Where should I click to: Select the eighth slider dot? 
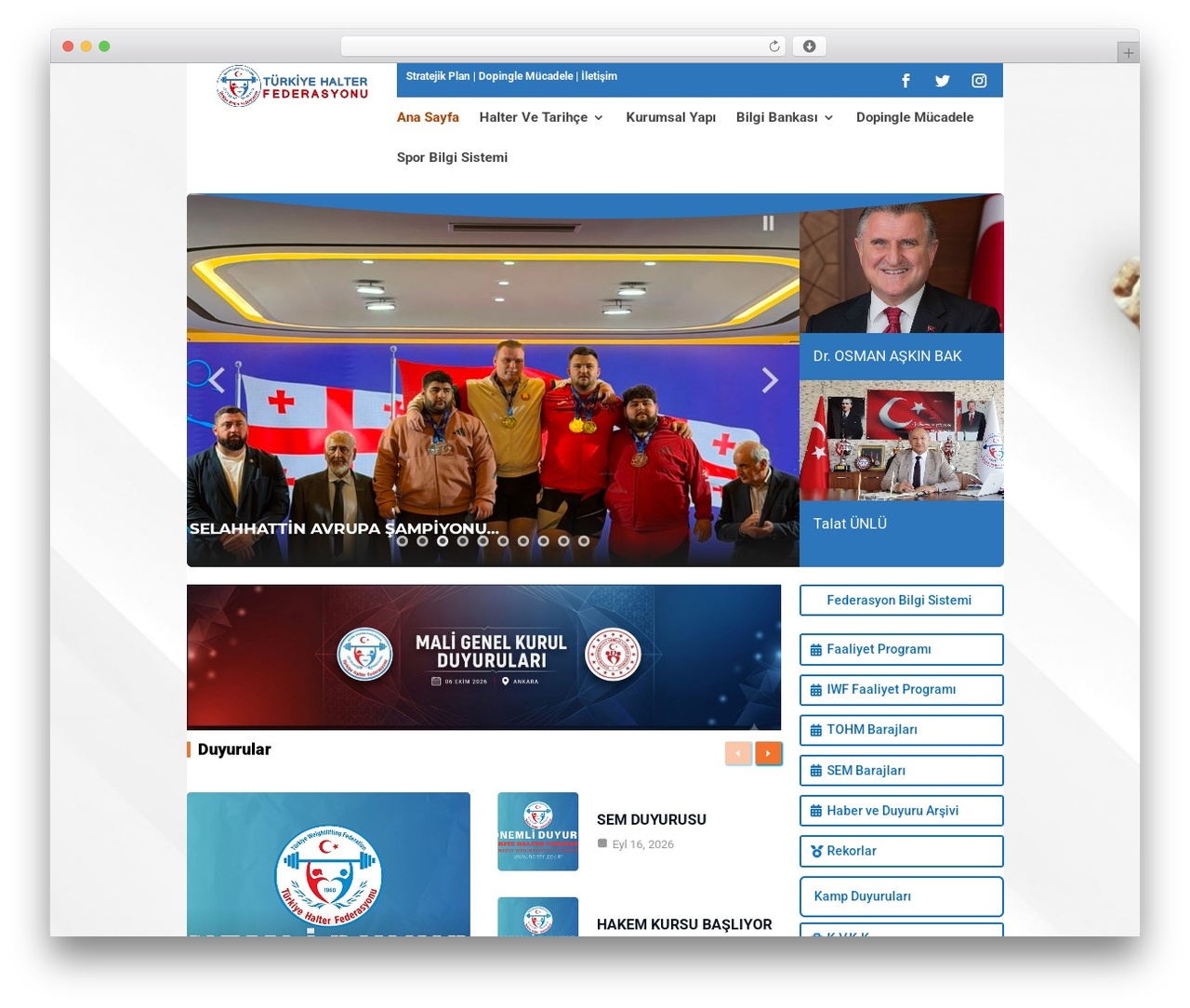pos(543,541)
